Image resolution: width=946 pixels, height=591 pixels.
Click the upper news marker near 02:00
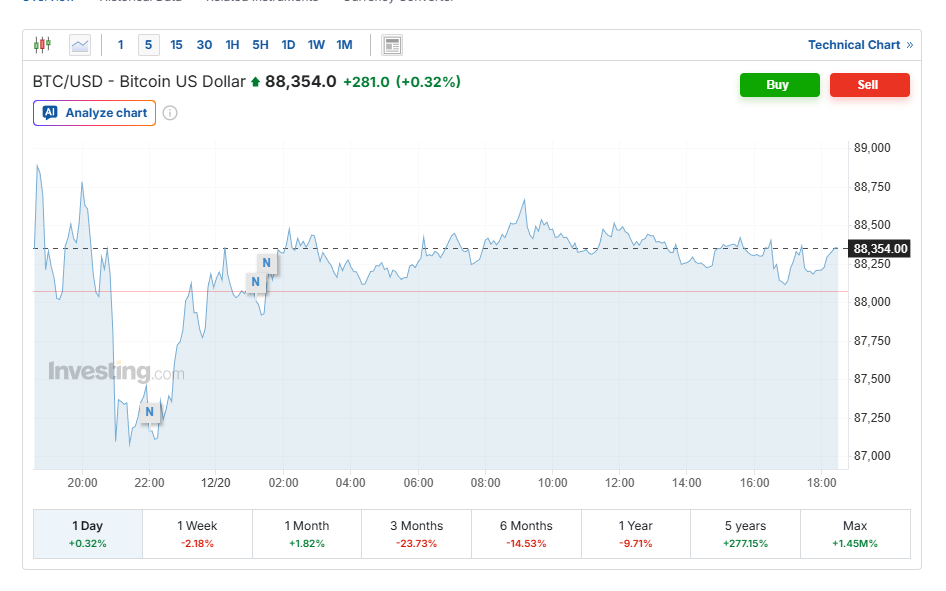click(266, 264)
